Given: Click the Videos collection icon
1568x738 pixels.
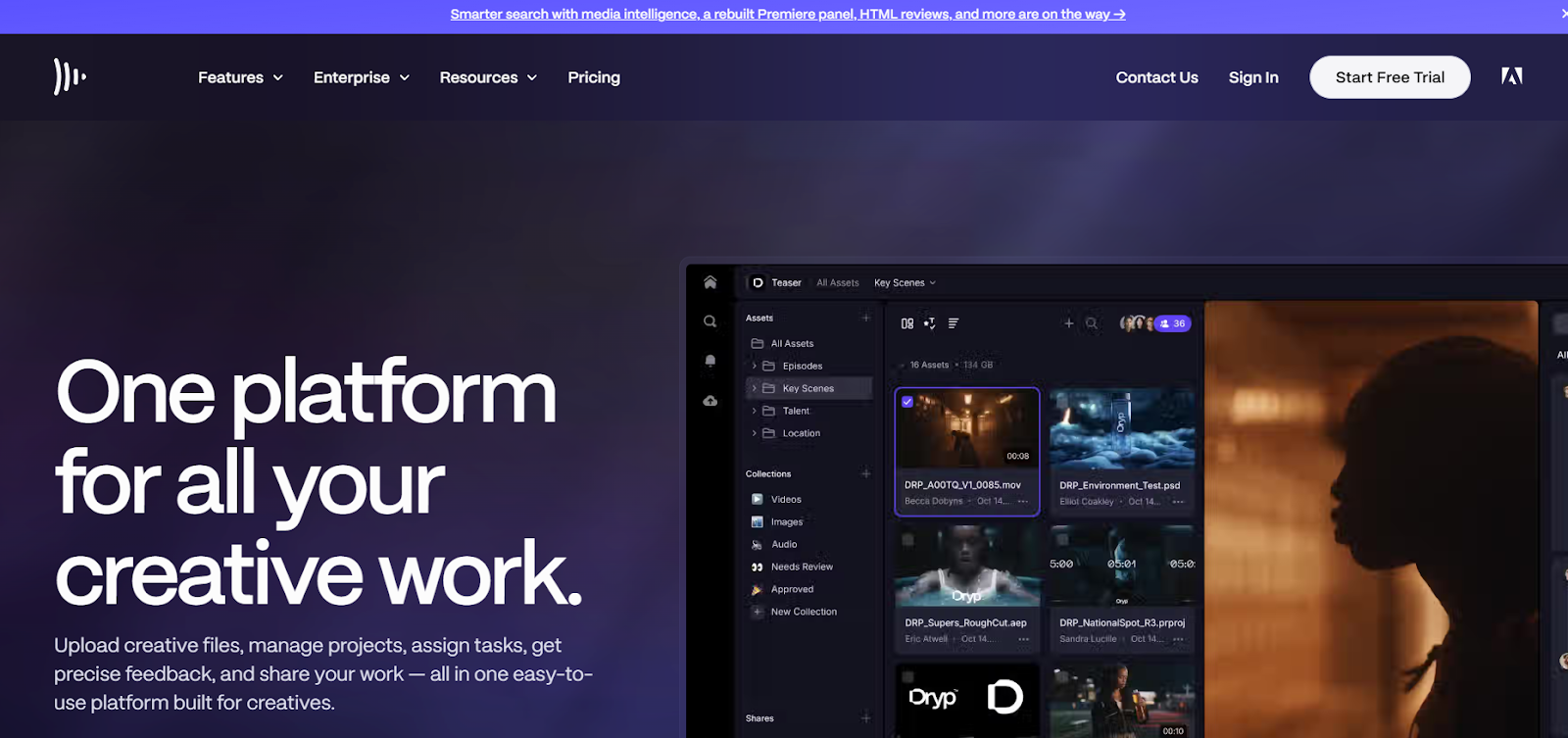Looking at the screenshot, I should click(757, 499).
